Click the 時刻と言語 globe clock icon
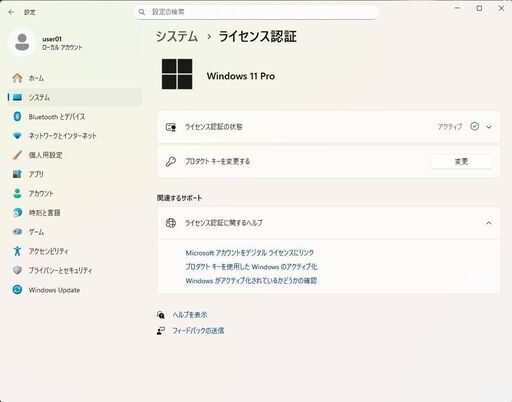This screenshot has width=512, height=402. (x=17, y=212)
